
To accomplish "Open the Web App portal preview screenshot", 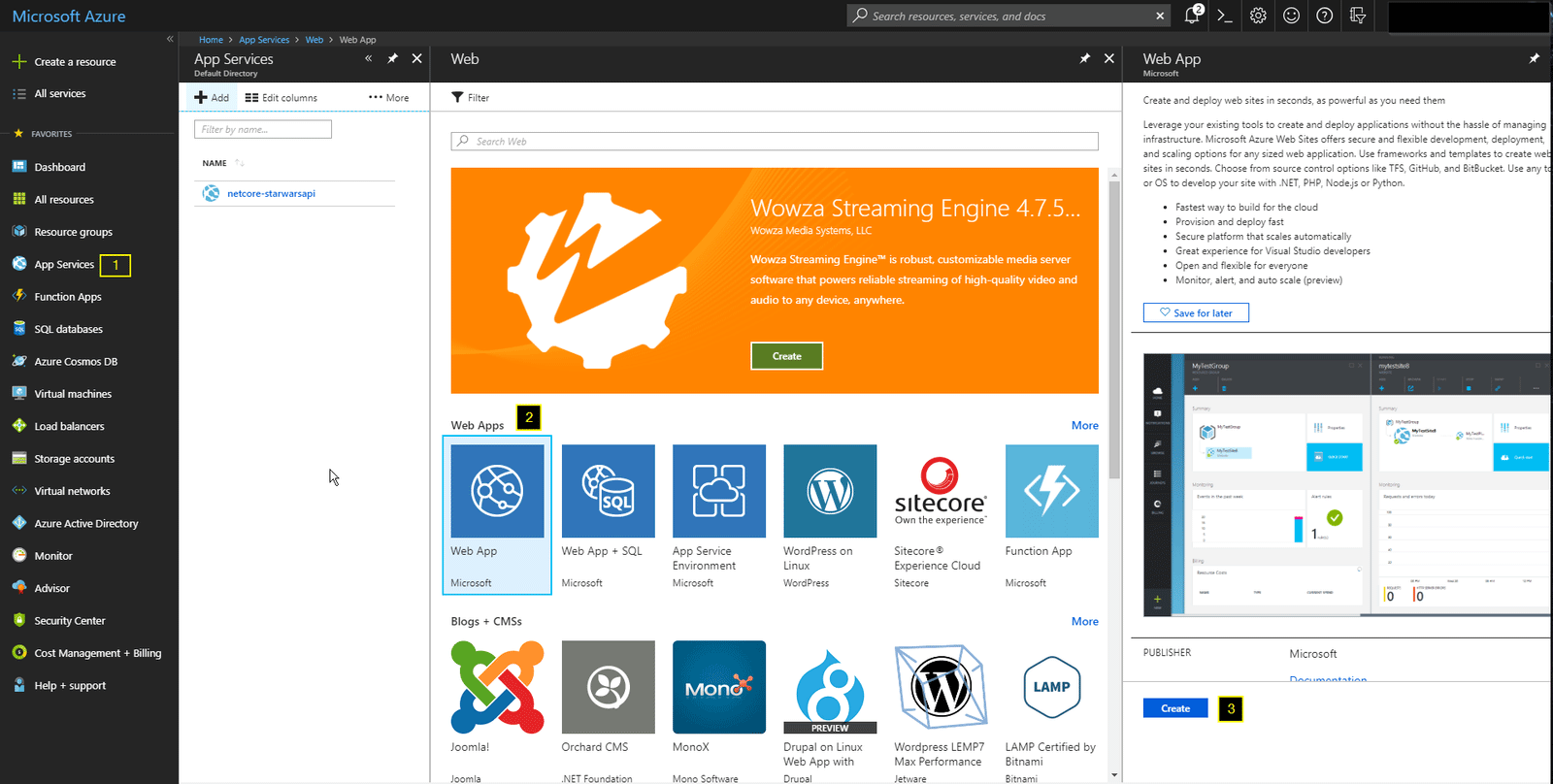I will 1347,484.
